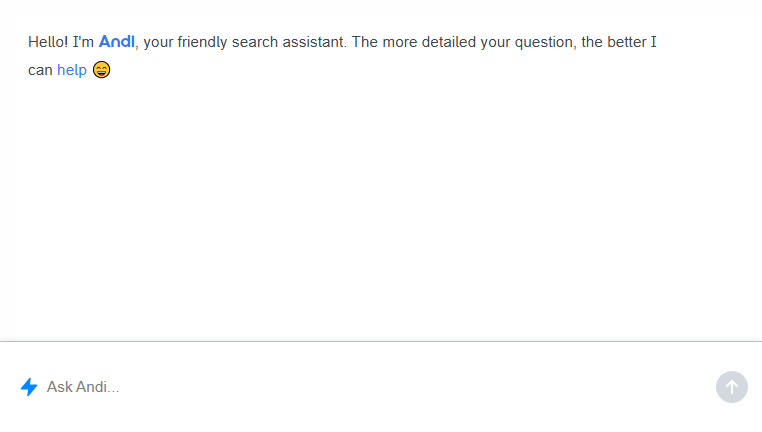Click the send arrow at right of input
This screenshot has width=762, height=432.
[x=731, y=387]
